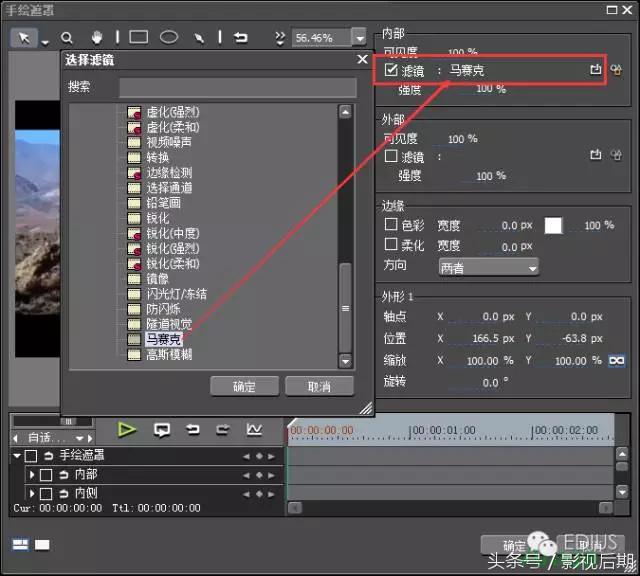Viewport: 640px width, 576px height.
Task: Open the 方向 dropdown showing 两者
Action: tap(489, 268)
